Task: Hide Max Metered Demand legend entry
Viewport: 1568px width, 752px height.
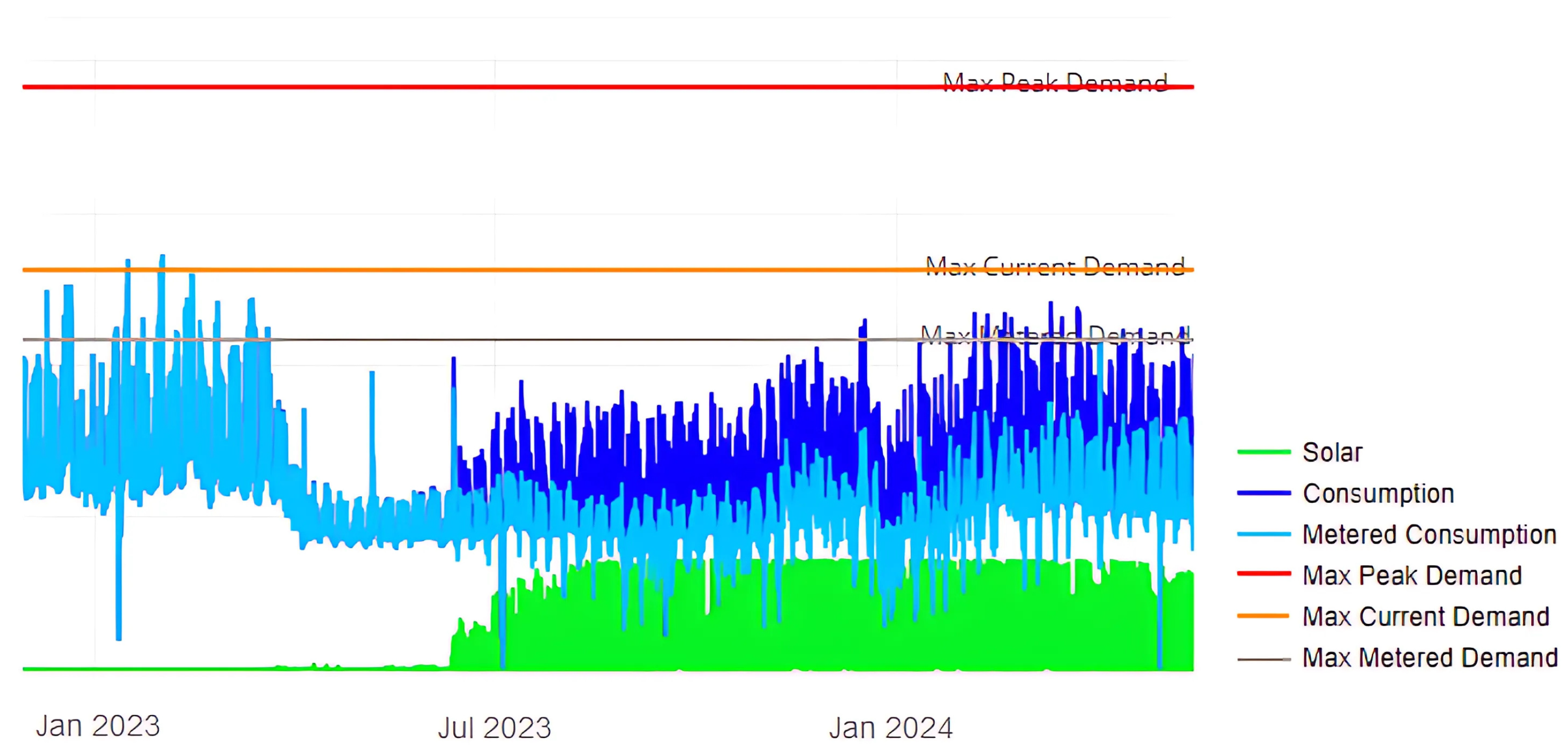Action: (1430, 658)
